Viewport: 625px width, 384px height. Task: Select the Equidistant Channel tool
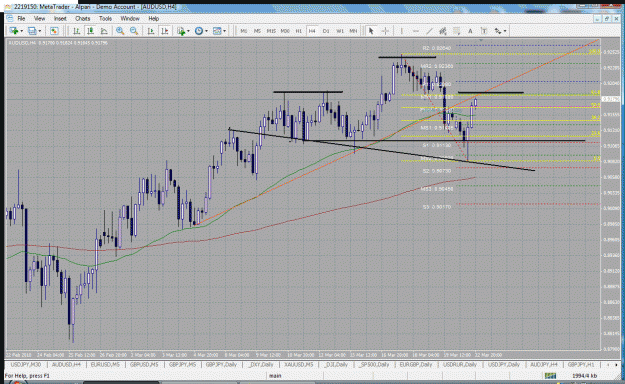pos(442,31)
